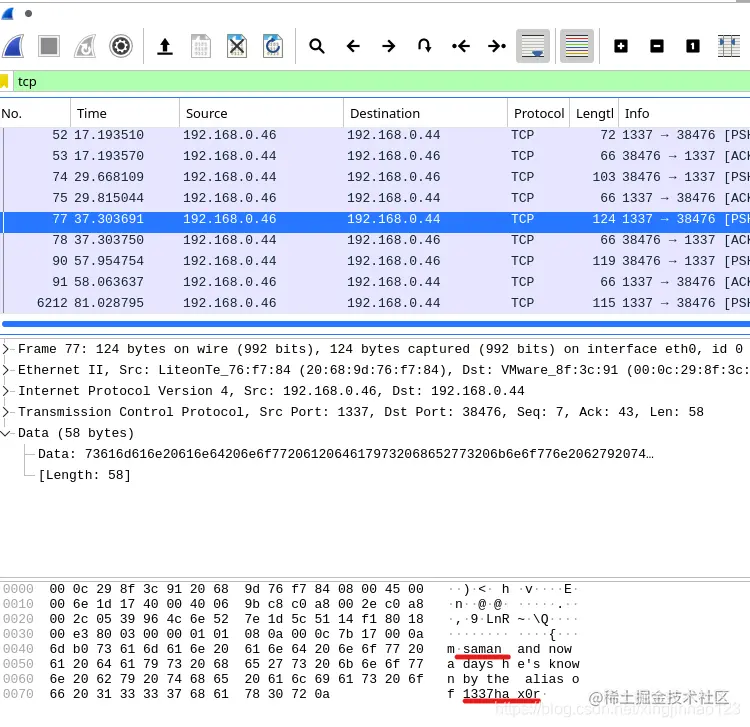750x727 pixels.
Task: Toggle packet list colorization
Action: pos(577,46)
